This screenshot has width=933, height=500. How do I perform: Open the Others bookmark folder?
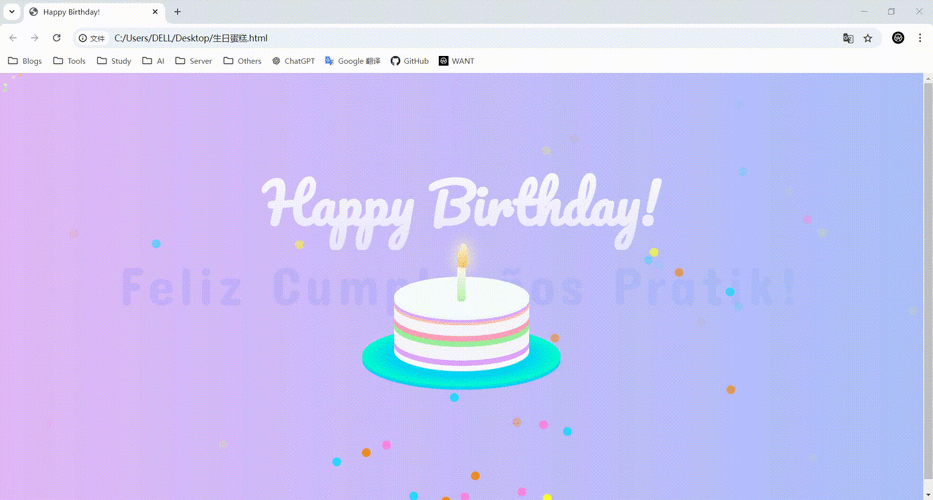pos(242,61)
